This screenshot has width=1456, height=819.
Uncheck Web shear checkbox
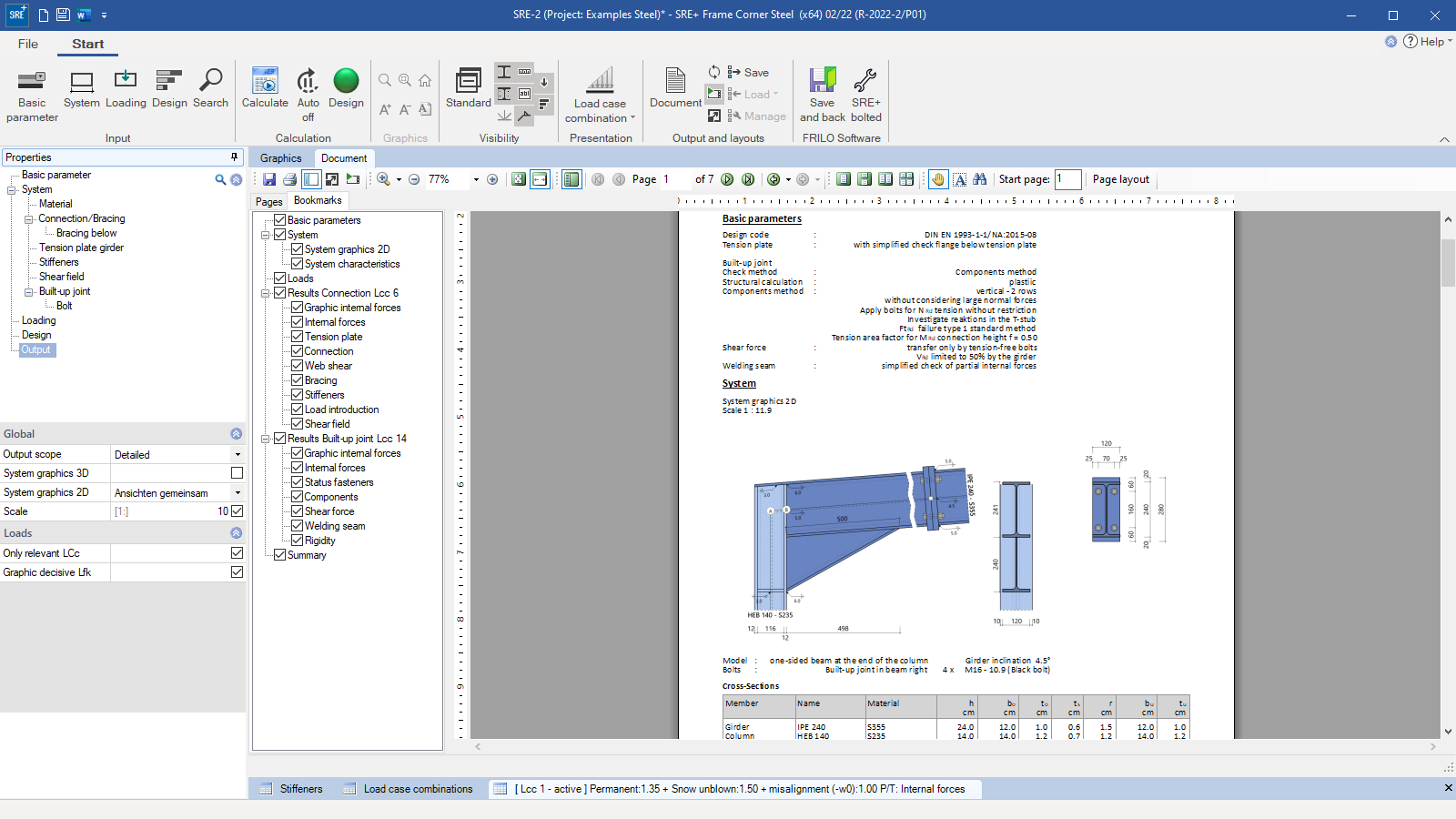coord(297,366)
